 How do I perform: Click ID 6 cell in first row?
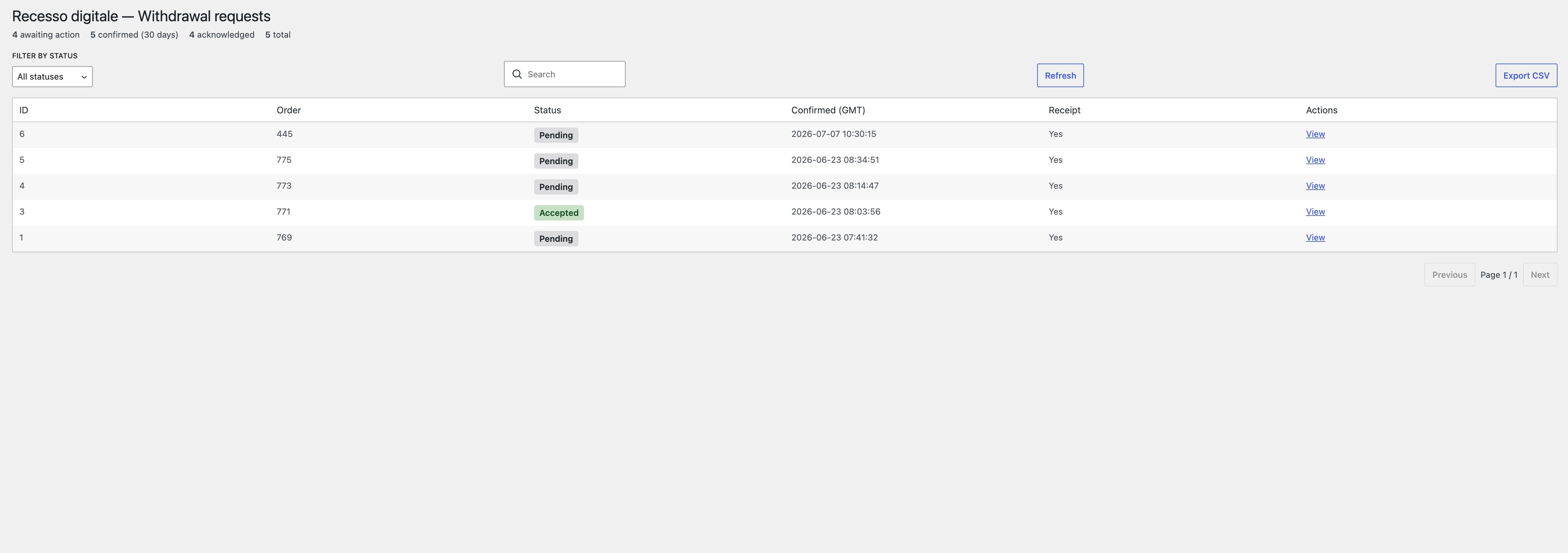click(22, 134)
